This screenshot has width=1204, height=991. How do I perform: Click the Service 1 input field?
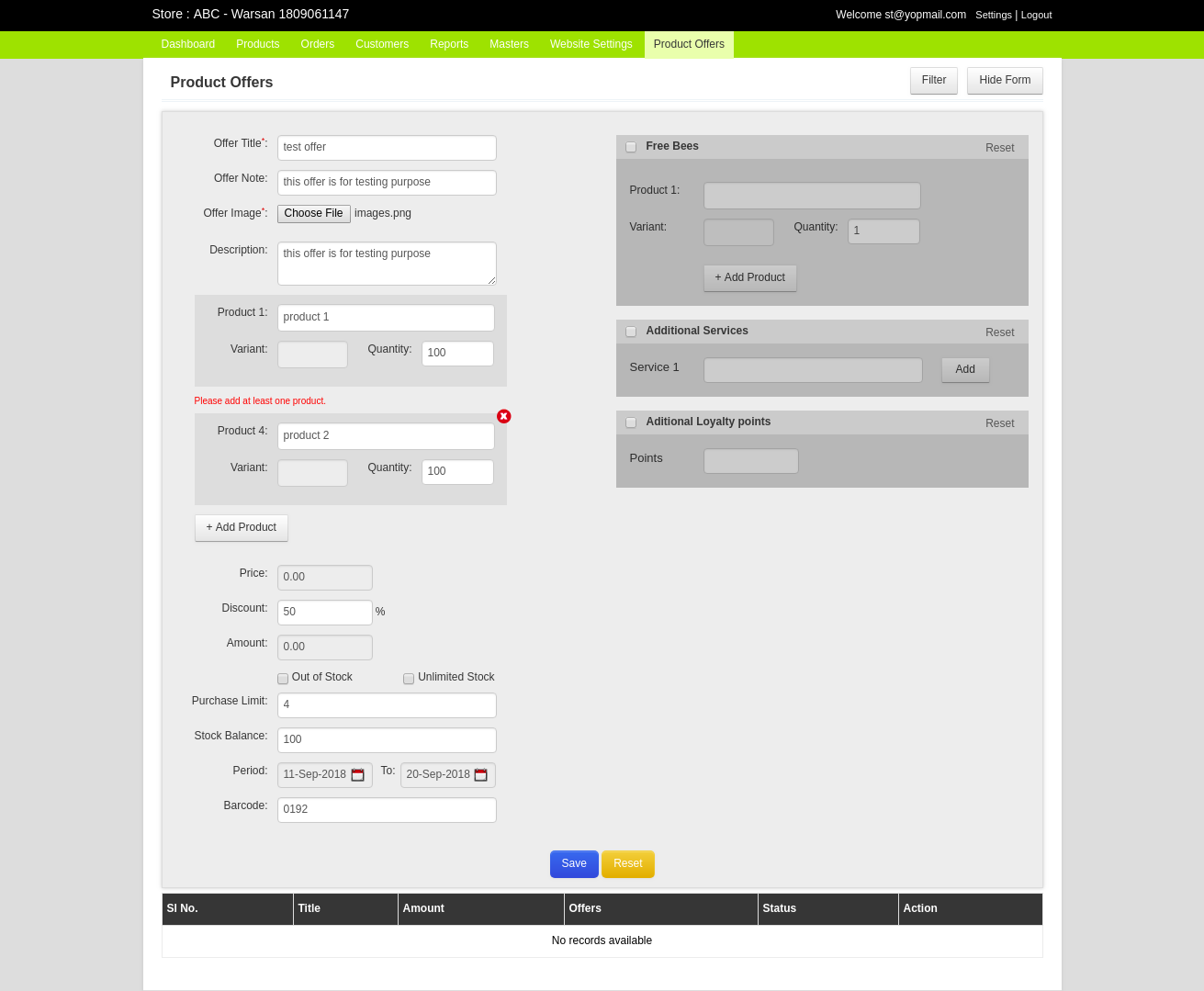(x=813, y=370)
